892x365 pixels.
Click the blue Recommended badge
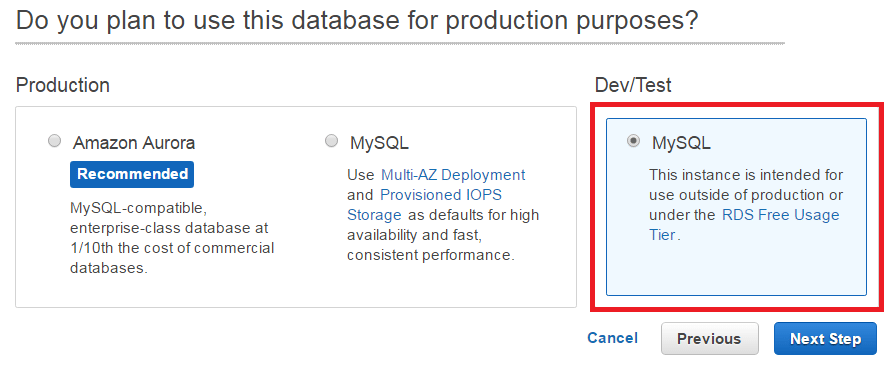click(x=132, y=174)
